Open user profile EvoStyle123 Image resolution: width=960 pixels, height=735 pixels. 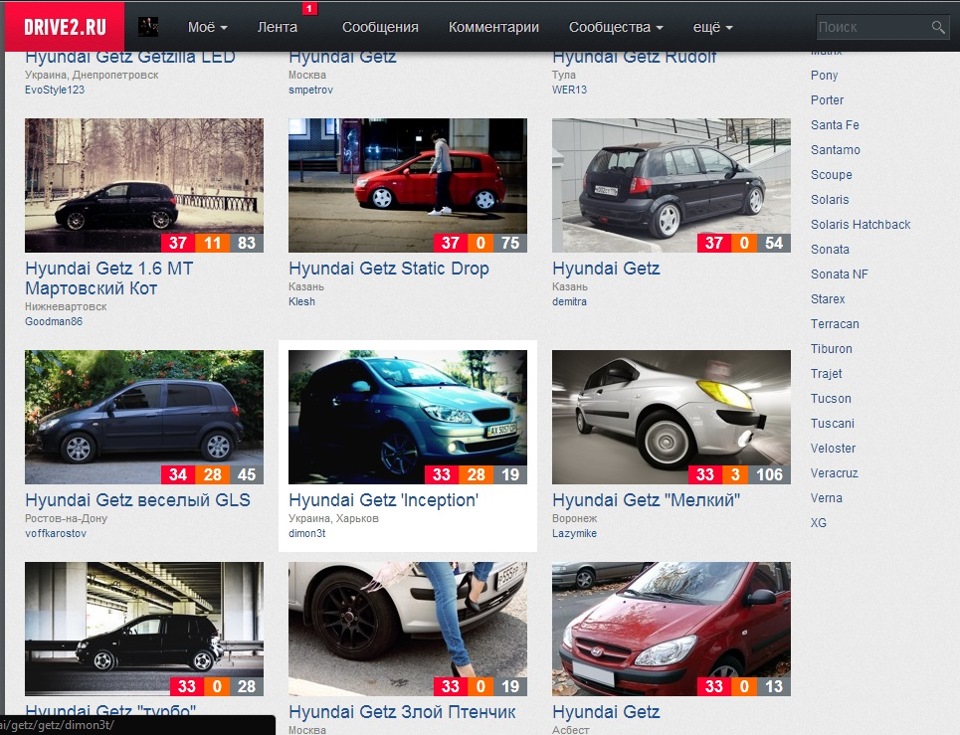pos(54,89)
